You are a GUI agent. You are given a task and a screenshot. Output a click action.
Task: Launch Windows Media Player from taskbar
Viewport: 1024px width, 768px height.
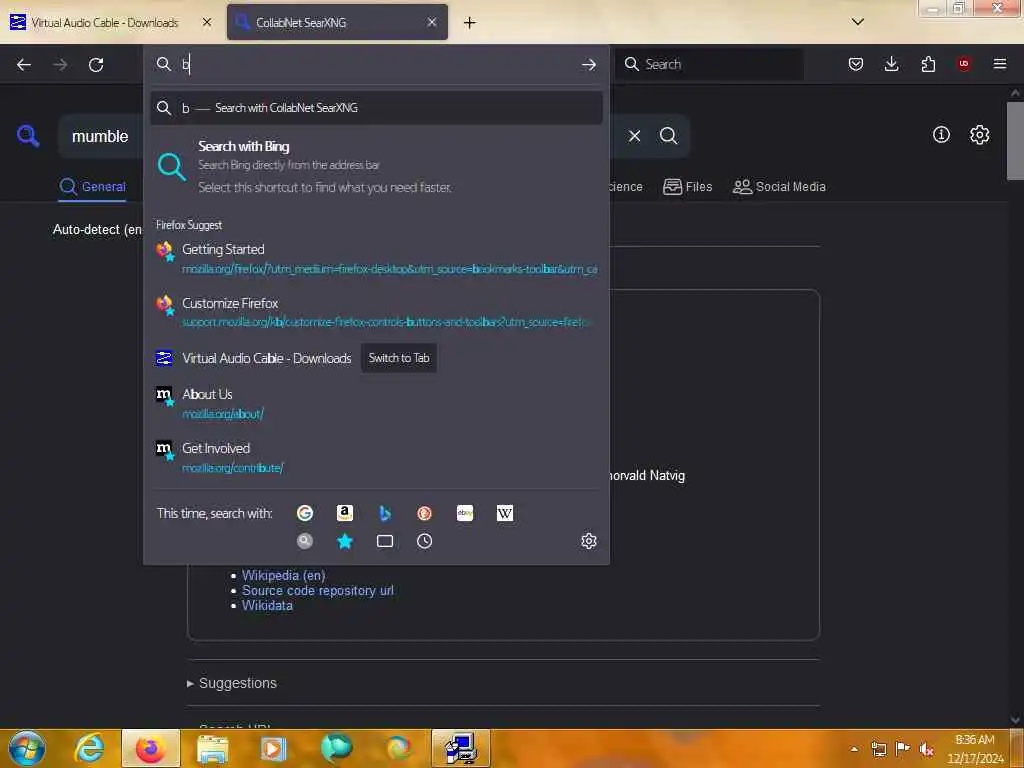click(274, 749)
